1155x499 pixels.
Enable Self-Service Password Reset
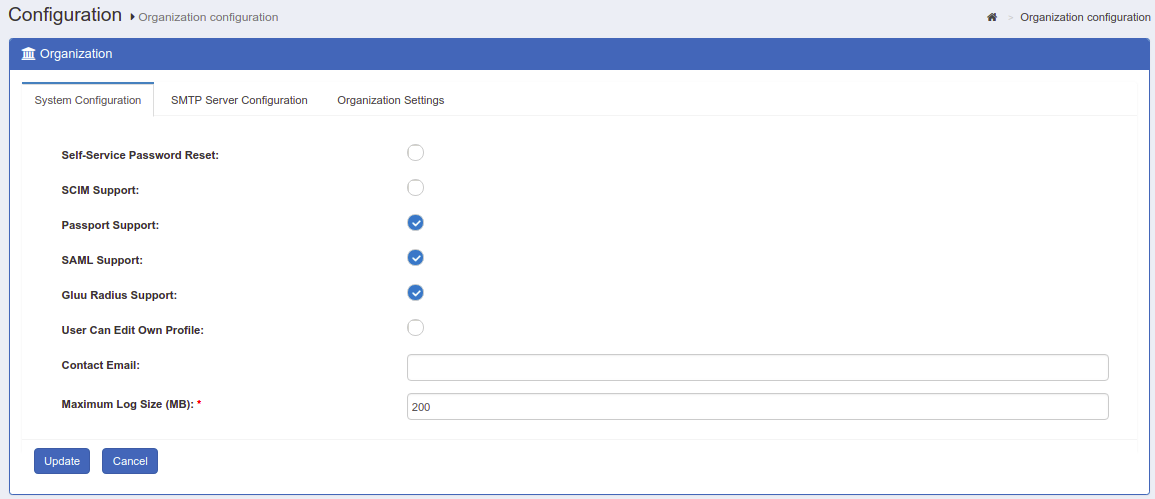coord(416,153)
